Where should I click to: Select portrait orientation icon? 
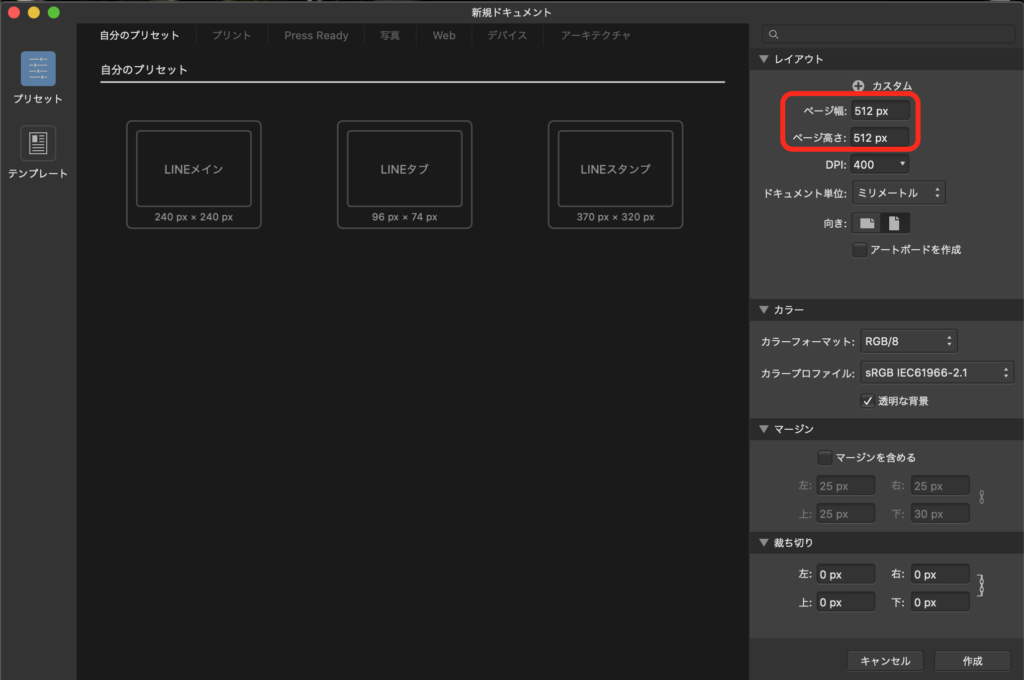coord(895,223)
